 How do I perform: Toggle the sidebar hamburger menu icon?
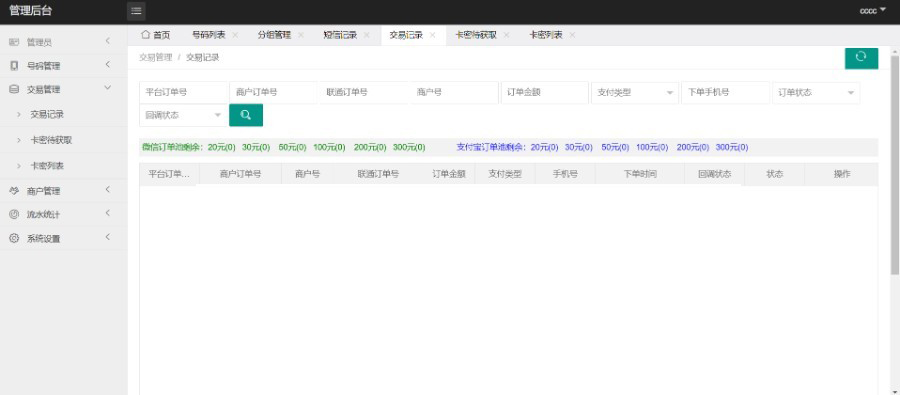point(136,11)
